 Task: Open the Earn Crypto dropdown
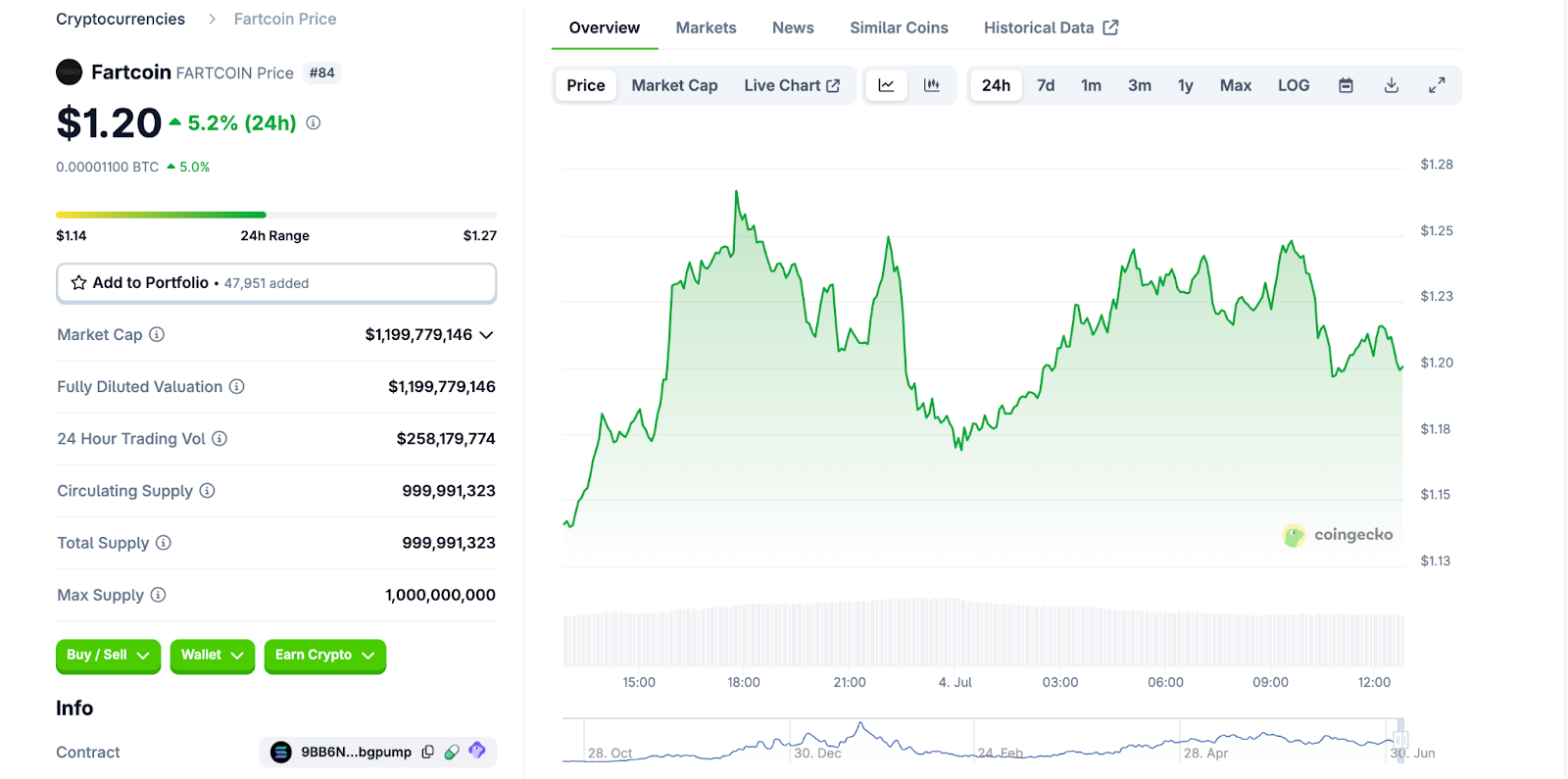point(324,656)
